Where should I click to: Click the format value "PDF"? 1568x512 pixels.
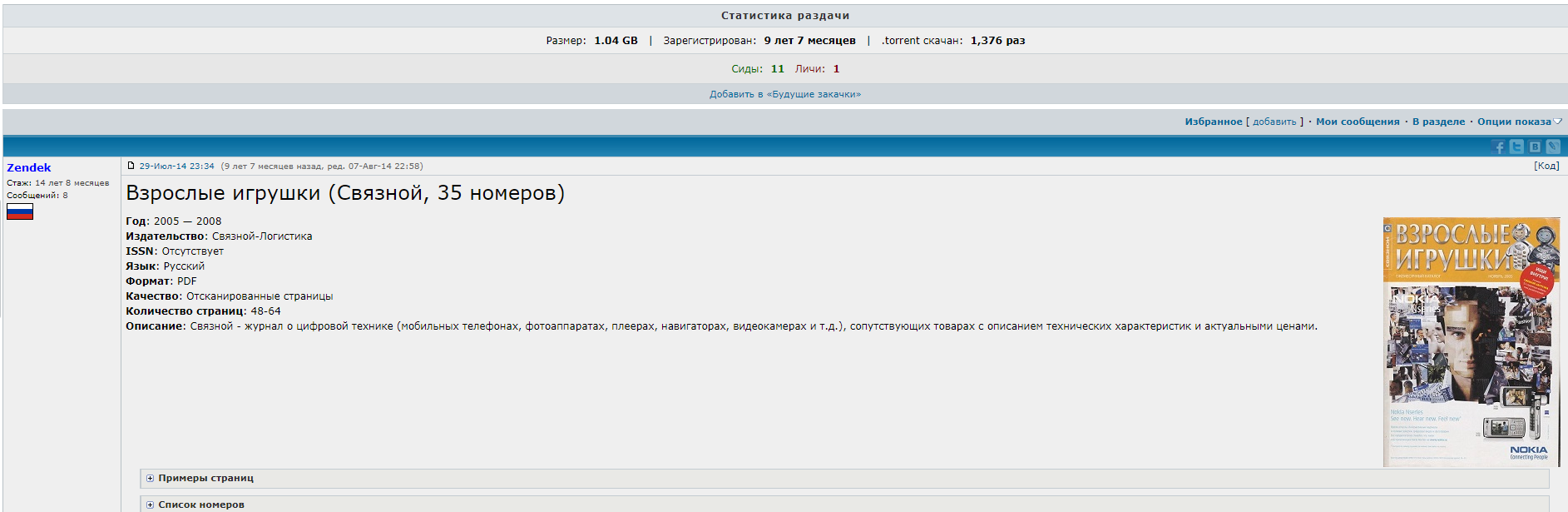[187, 281]
